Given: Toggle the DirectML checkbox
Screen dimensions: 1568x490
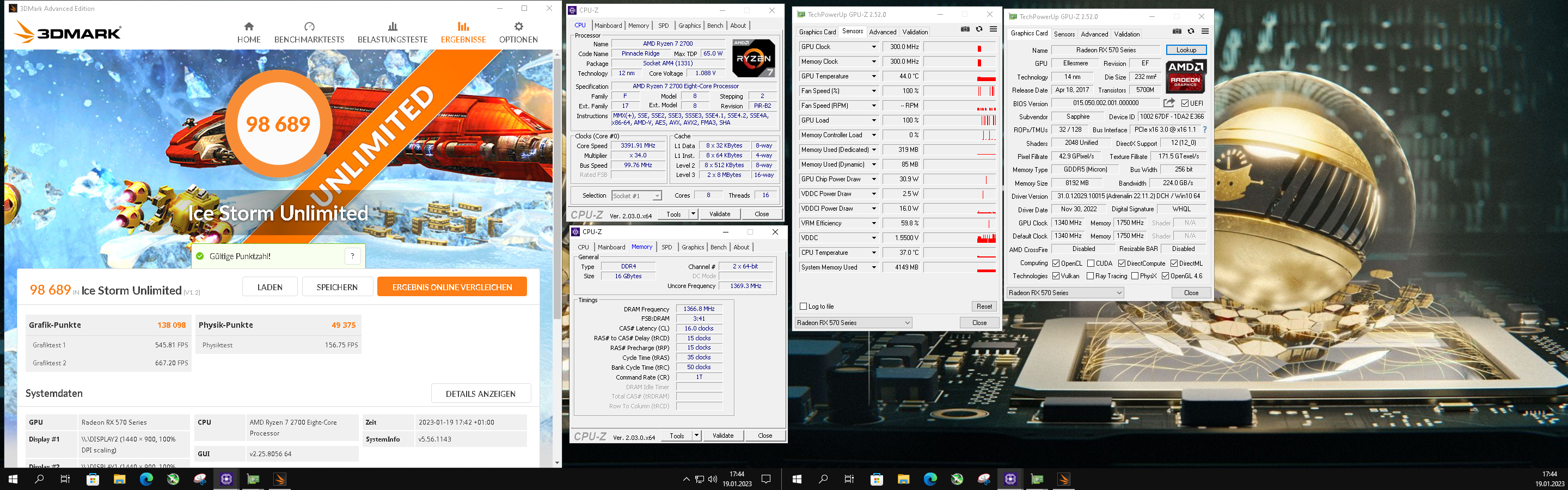Looking at the screenshot, I should coord(1174,264).
